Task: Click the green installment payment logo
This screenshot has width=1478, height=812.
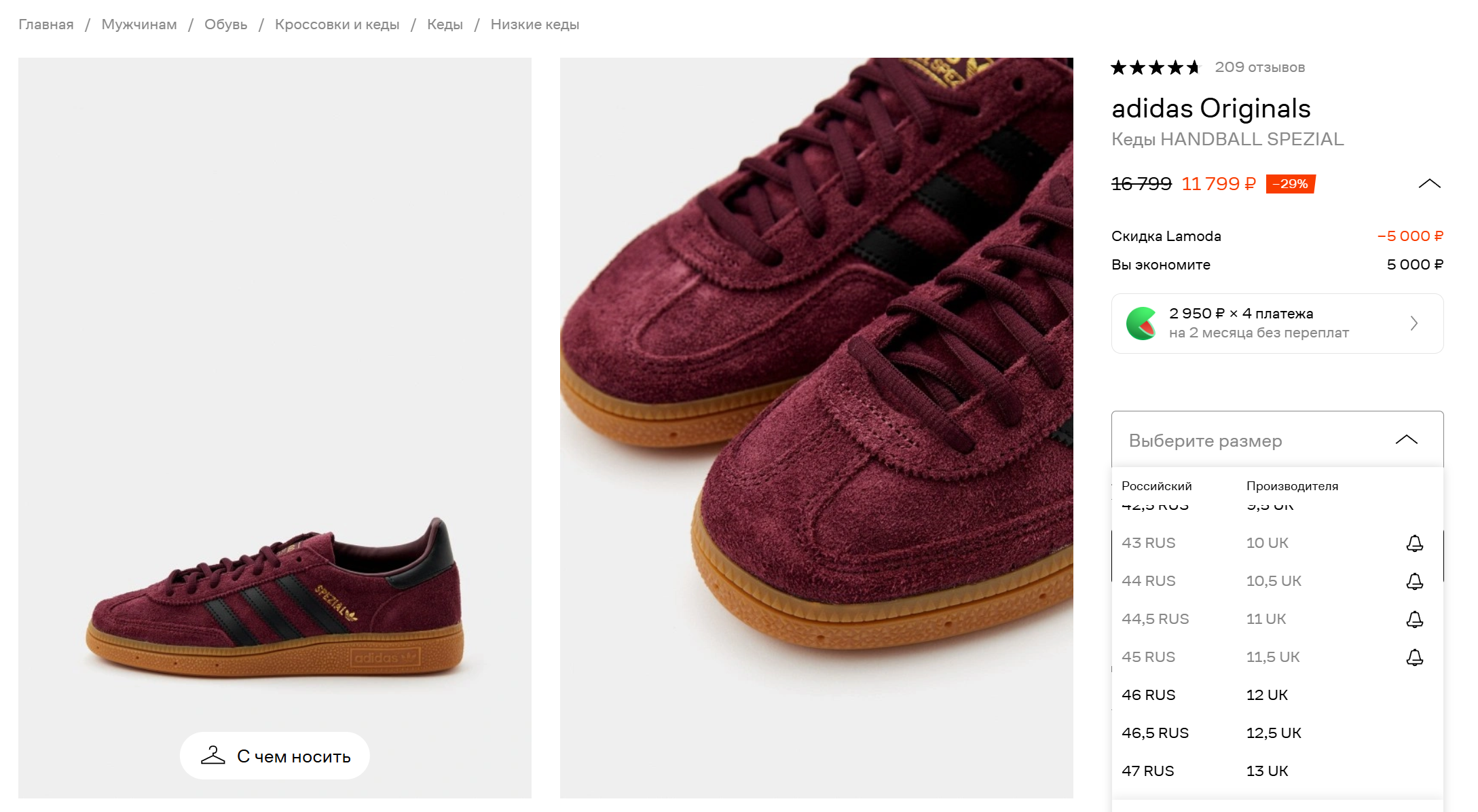Action: (1141, 323)
